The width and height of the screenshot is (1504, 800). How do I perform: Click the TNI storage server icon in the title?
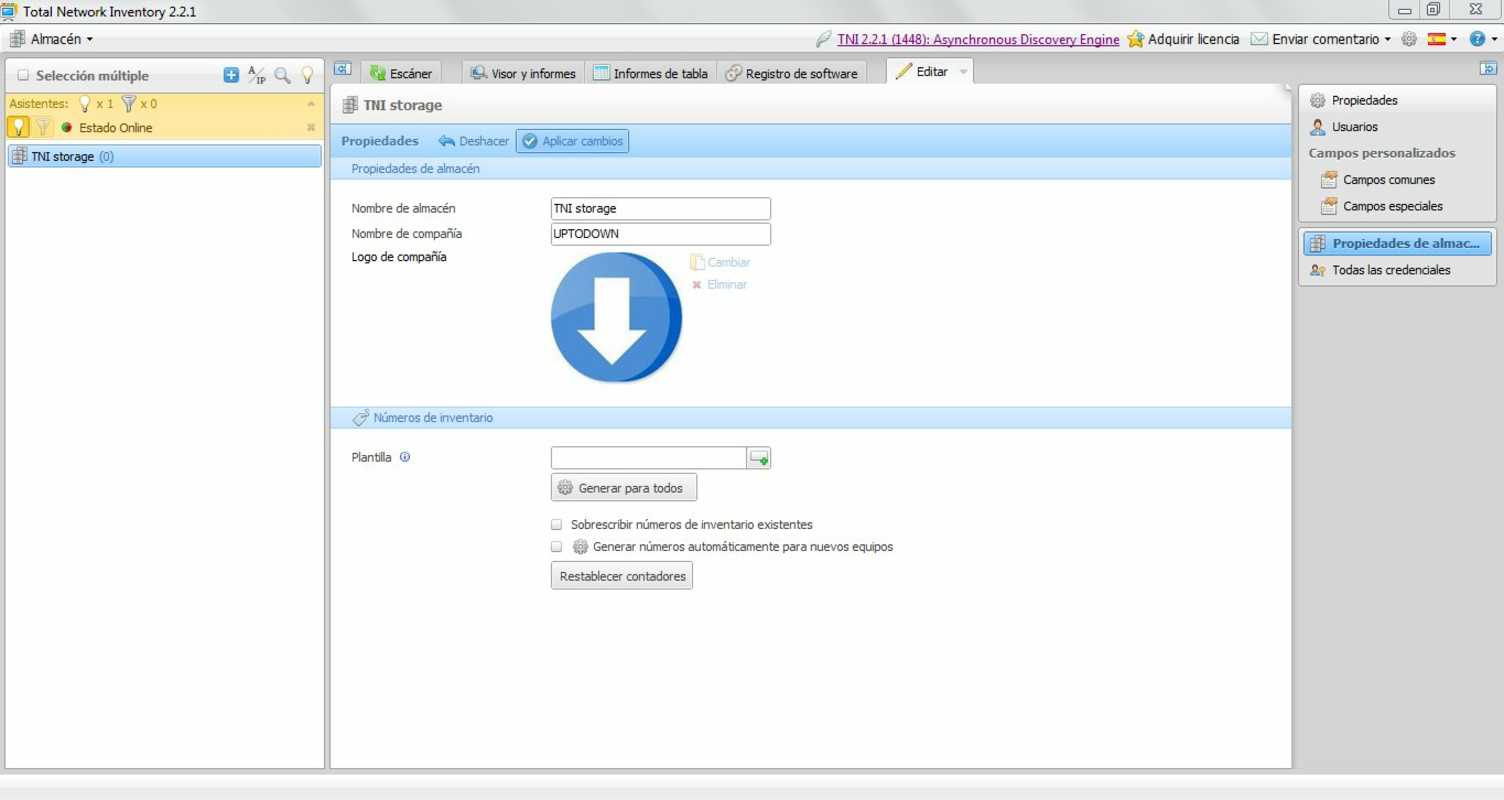click(x=350, y=105)
